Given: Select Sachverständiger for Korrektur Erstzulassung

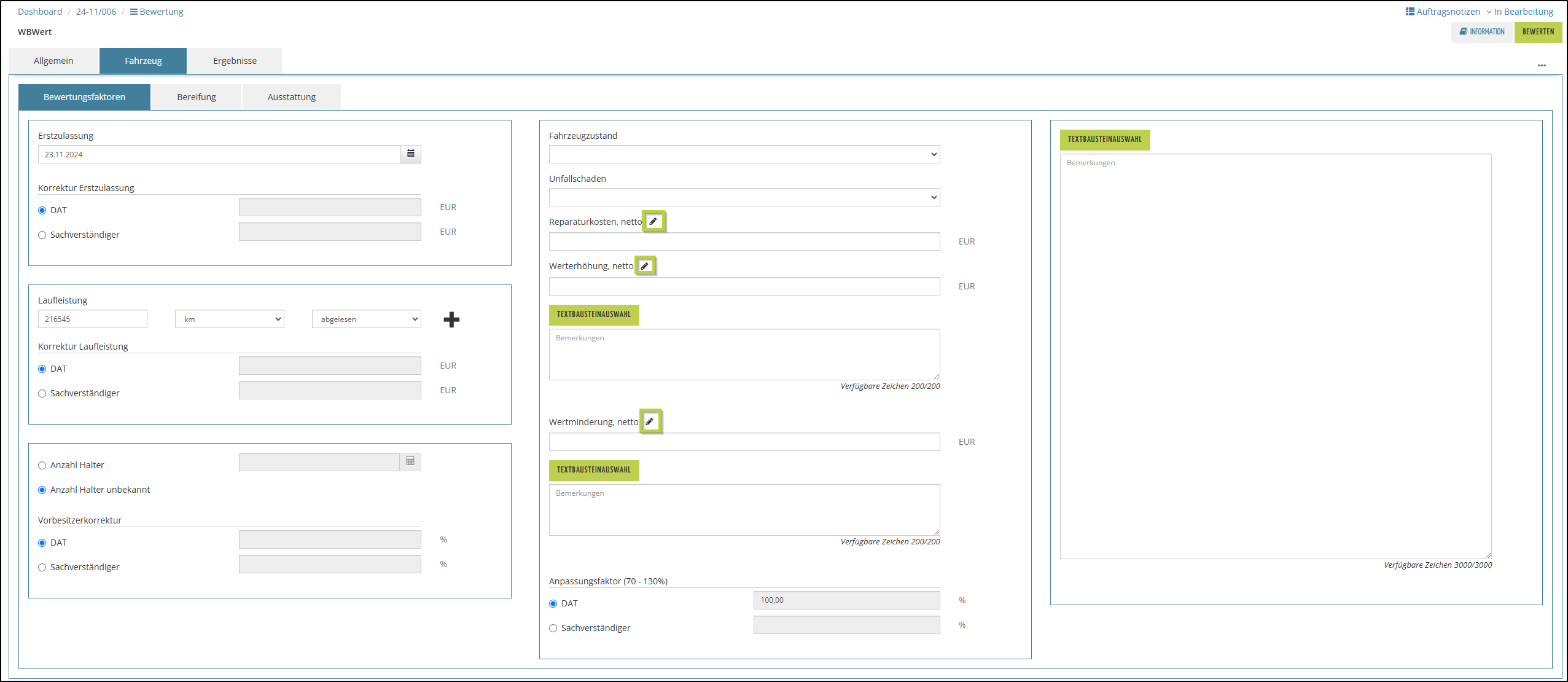Looking at the screenshot, I should 42,235.
